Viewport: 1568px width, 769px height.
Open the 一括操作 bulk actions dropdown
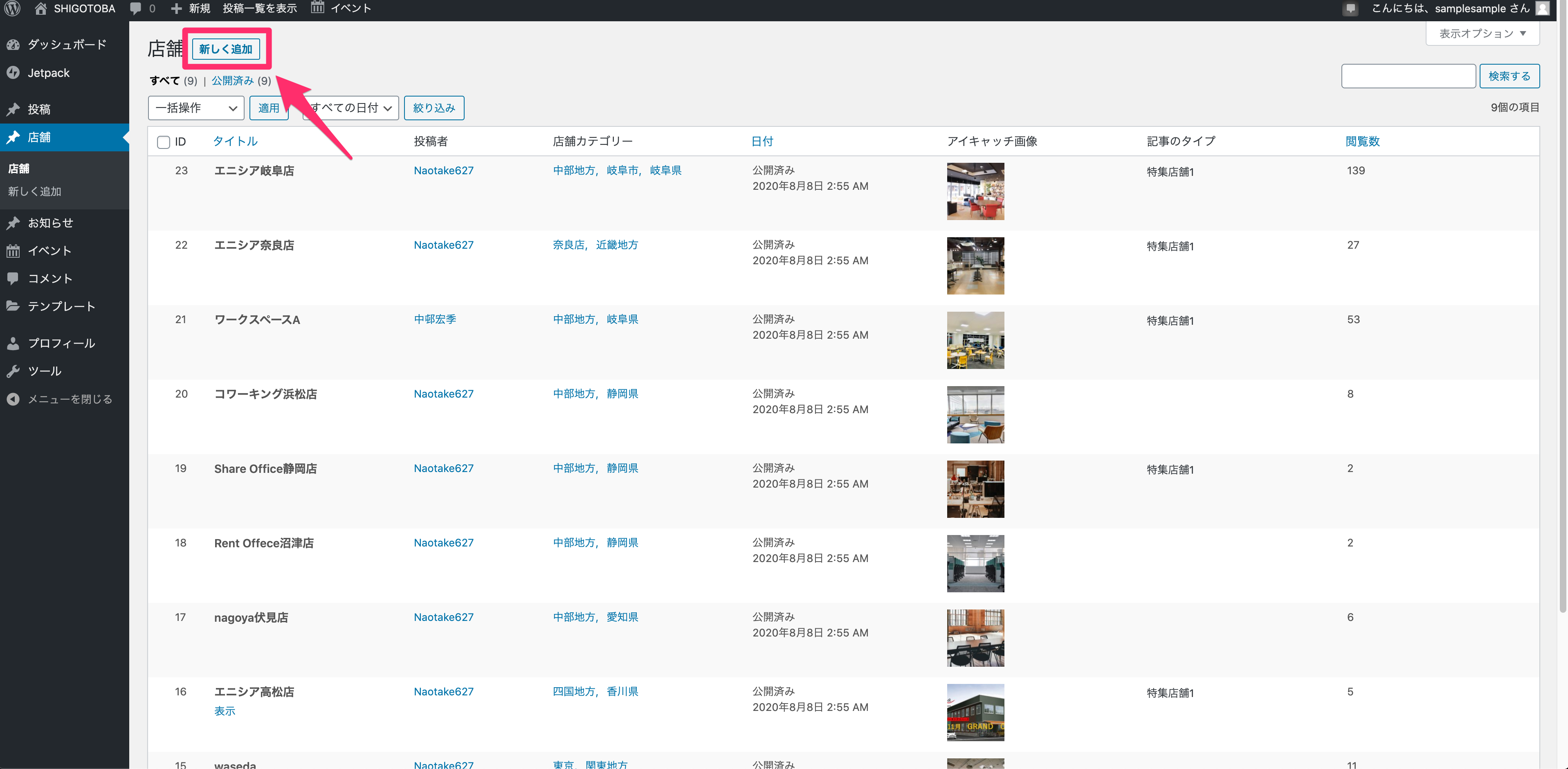tap(196, 108)
